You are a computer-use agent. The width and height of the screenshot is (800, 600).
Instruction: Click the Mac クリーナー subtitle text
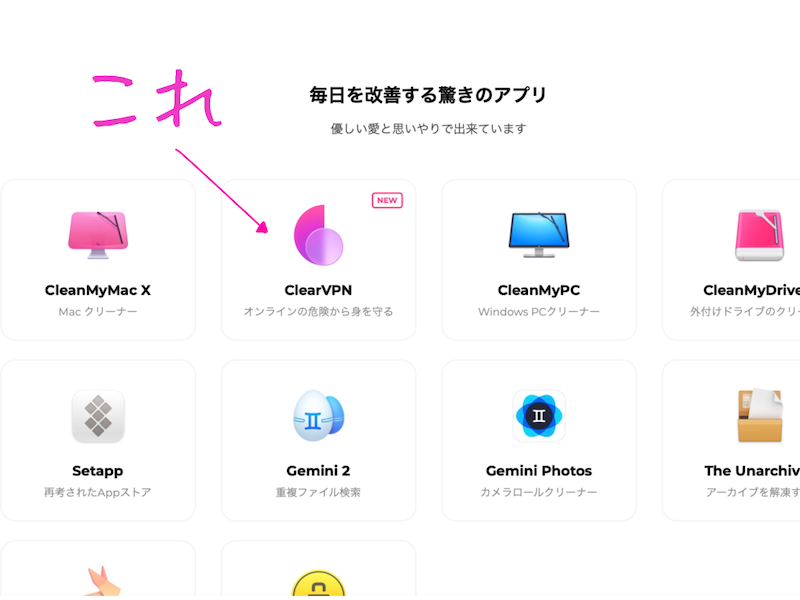pos(98,312)
